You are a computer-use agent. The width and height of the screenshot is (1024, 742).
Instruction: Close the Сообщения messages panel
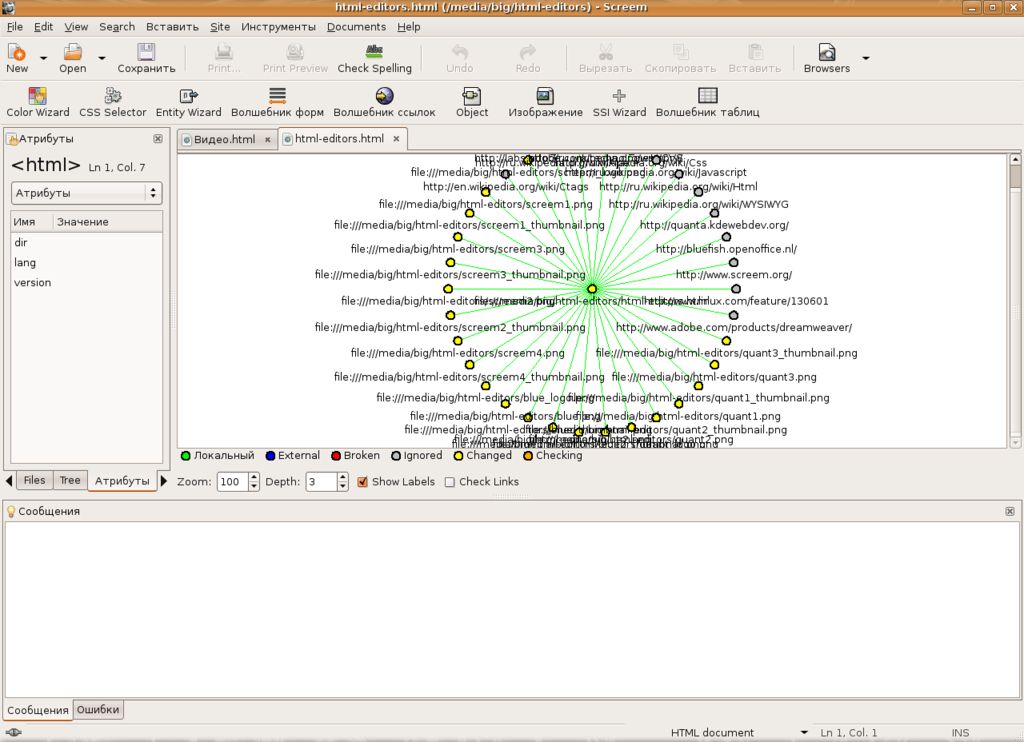[x=1010, y=511]
